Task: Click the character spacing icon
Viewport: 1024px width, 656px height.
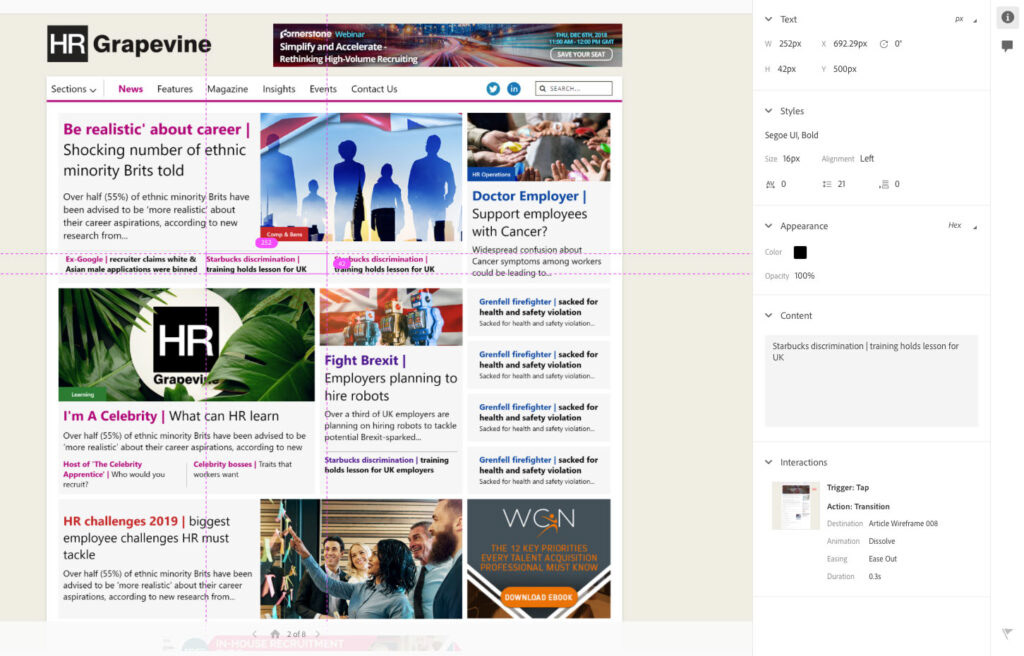Action: tap(770, 184)
